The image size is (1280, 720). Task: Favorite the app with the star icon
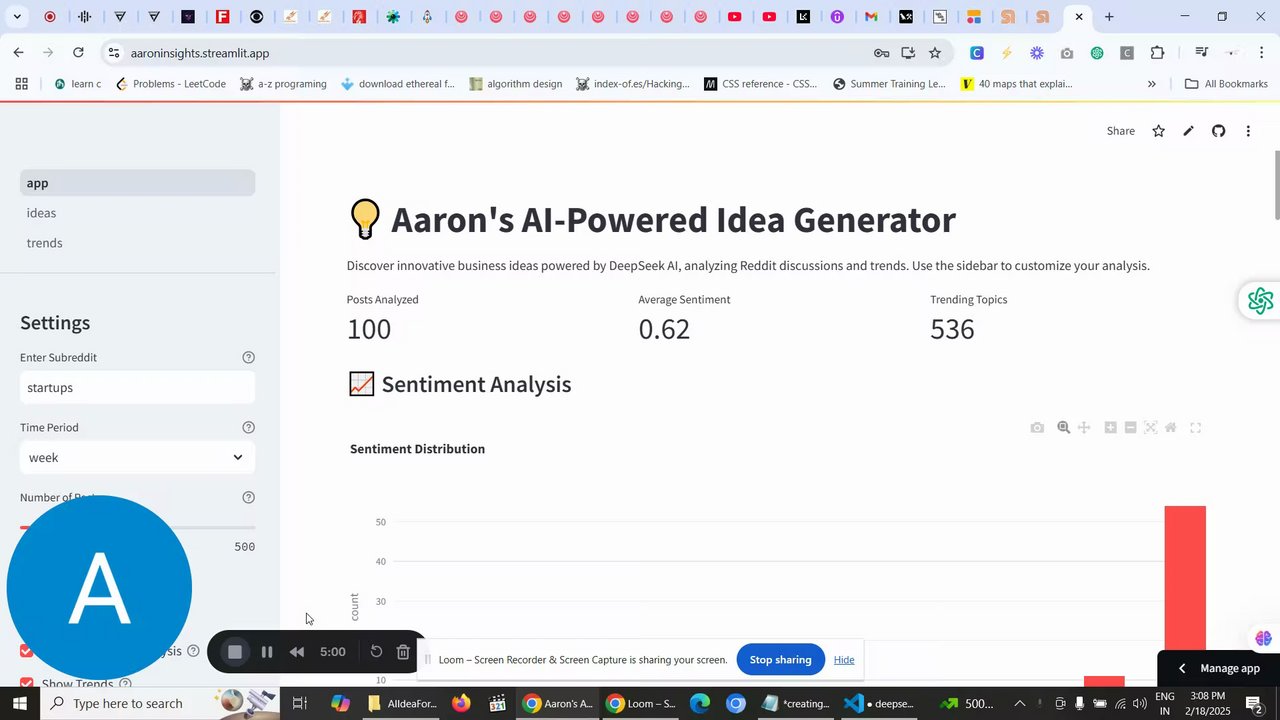pos(1158,131)
